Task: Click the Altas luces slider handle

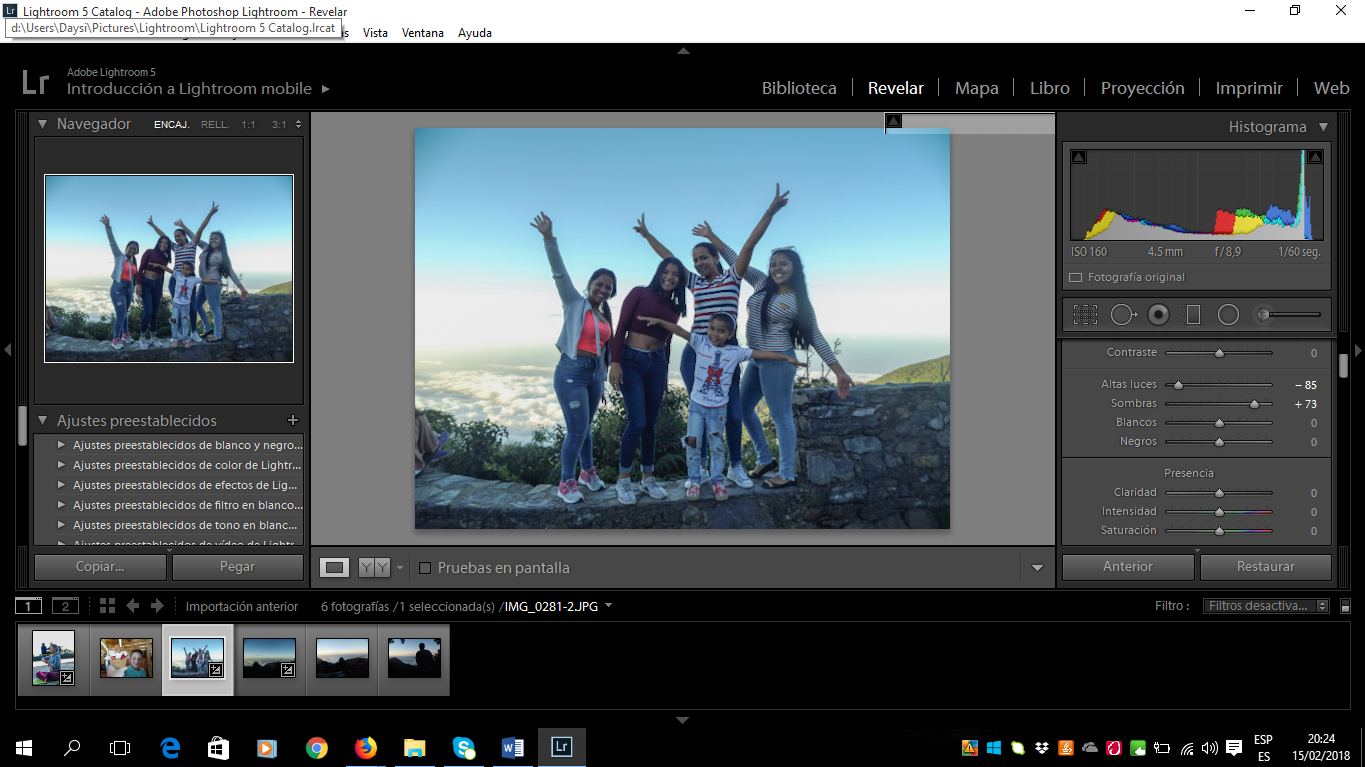Action: pos(1178,385)
